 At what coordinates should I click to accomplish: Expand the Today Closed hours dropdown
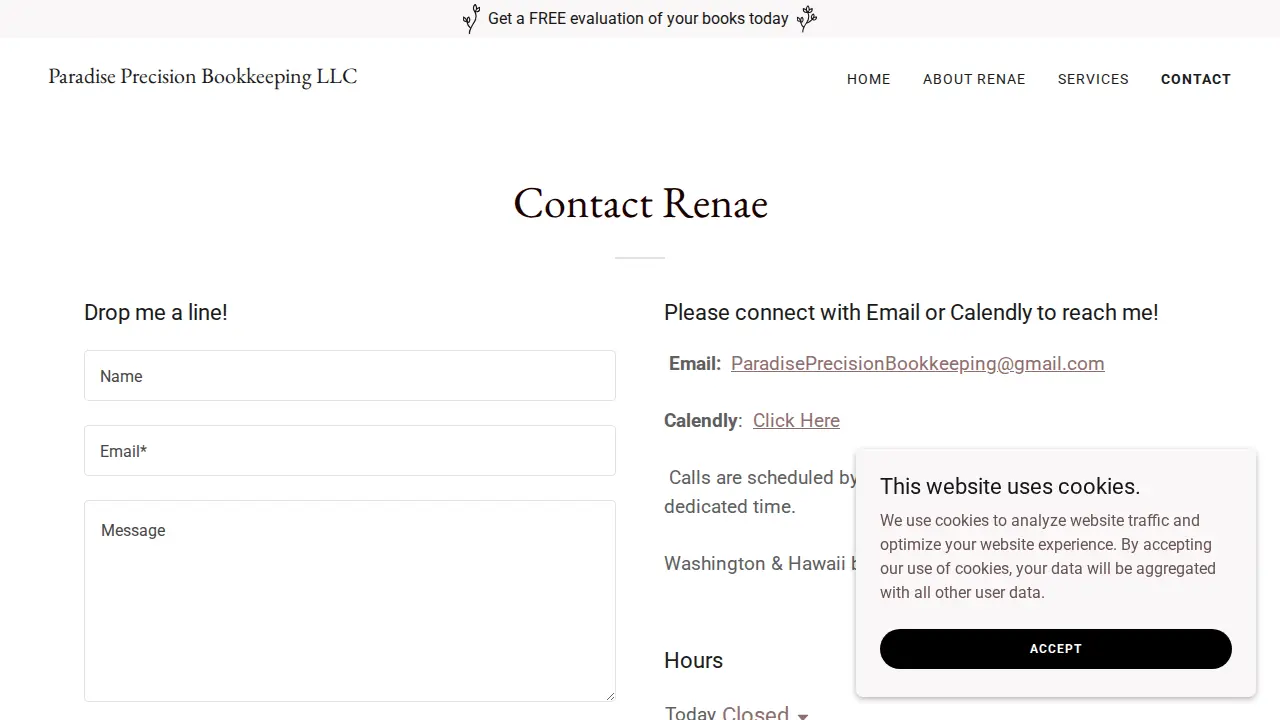coord(737,713)
